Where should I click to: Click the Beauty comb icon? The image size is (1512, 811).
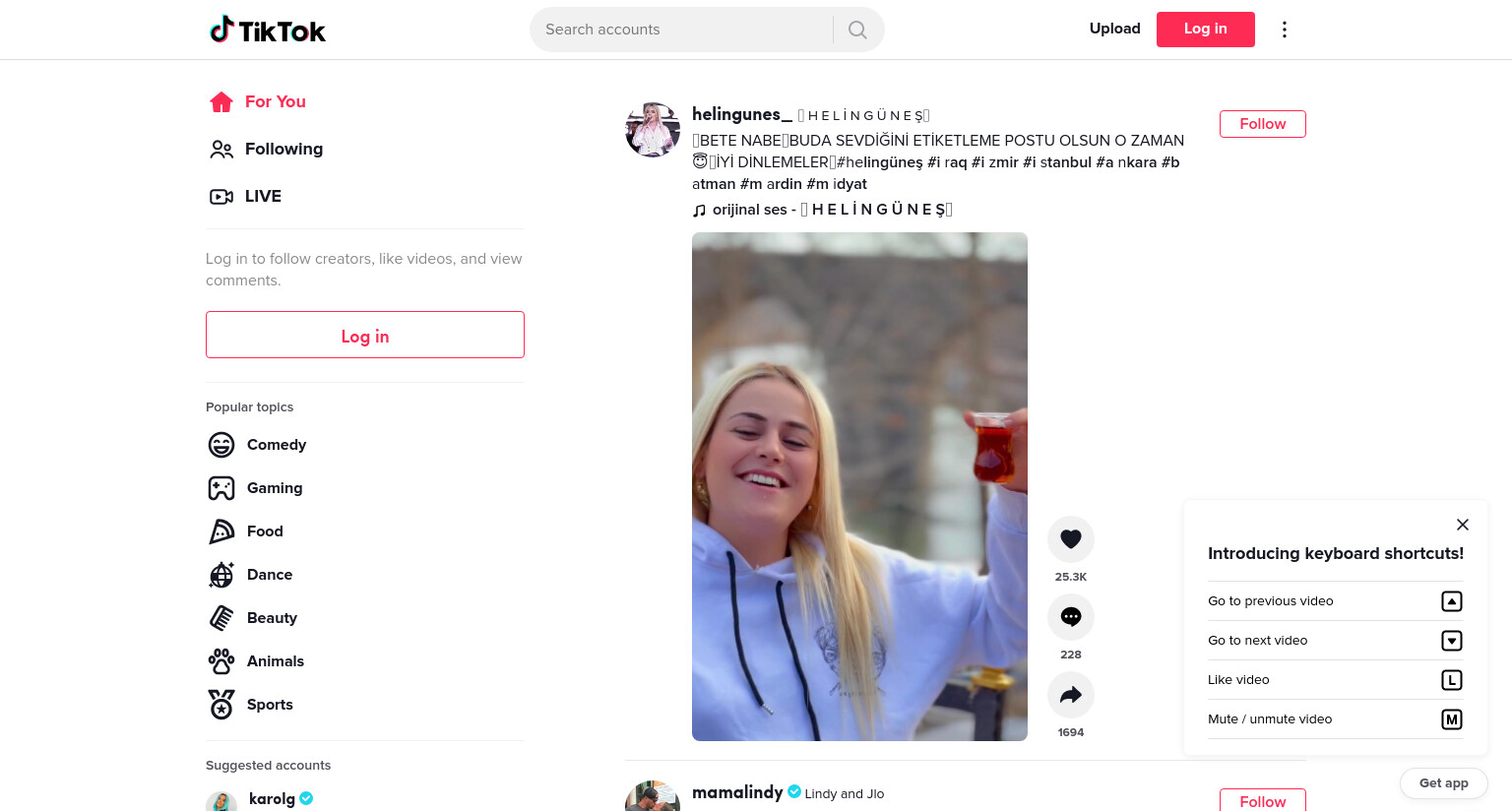pyautogui.click(x=221, y=618)
